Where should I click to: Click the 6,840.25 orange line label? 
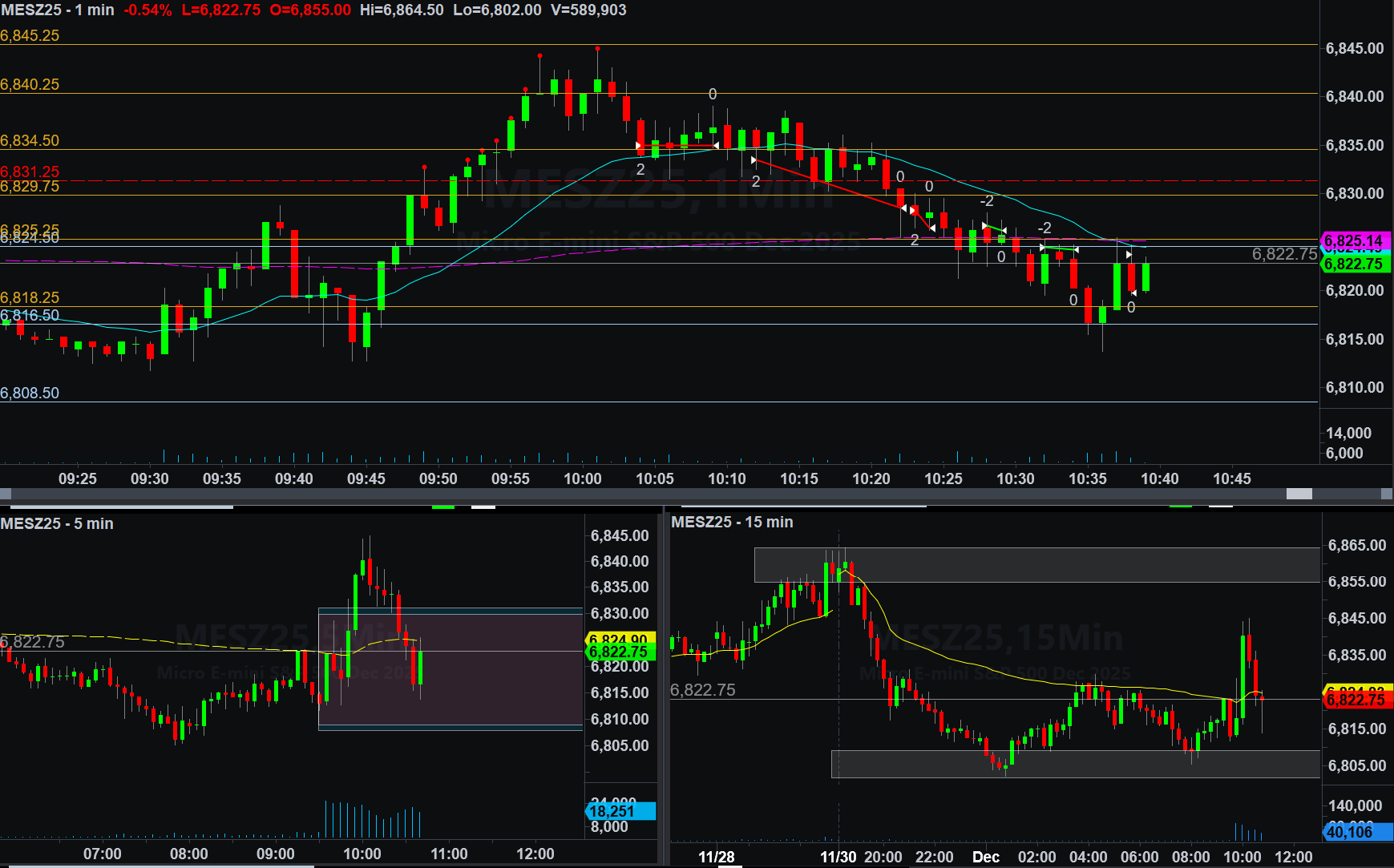[x=30, y=84]
